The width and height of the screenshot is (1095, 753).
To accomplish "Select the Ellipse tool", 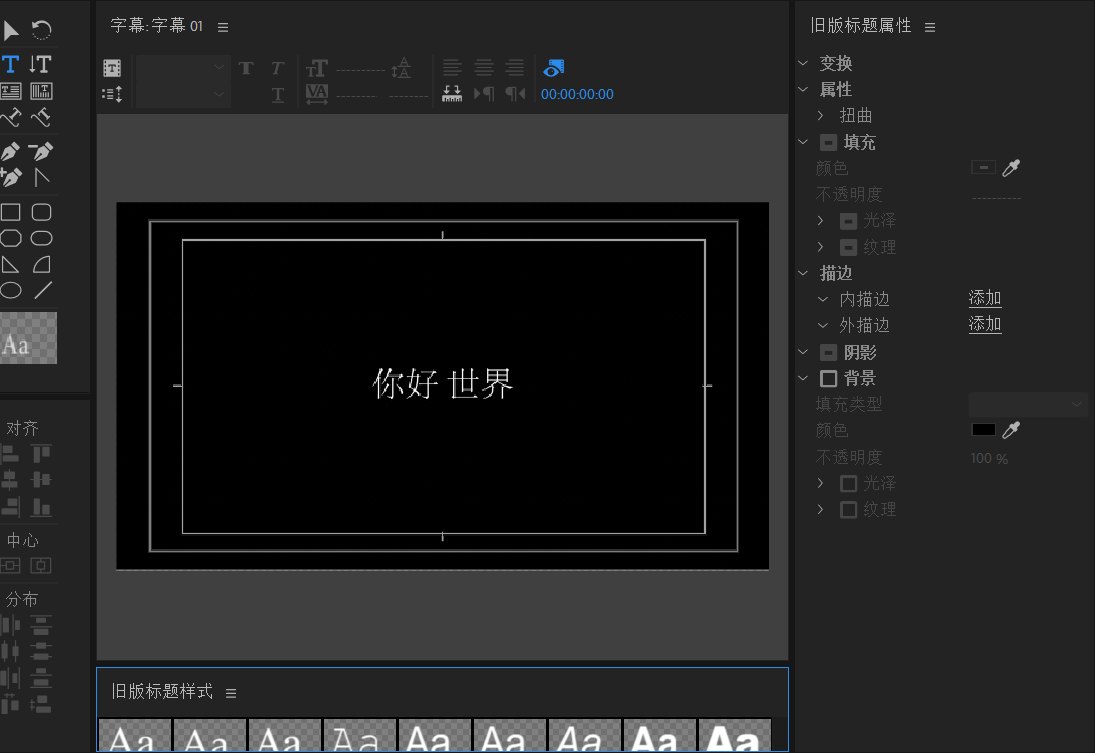I will coord(10,291).
